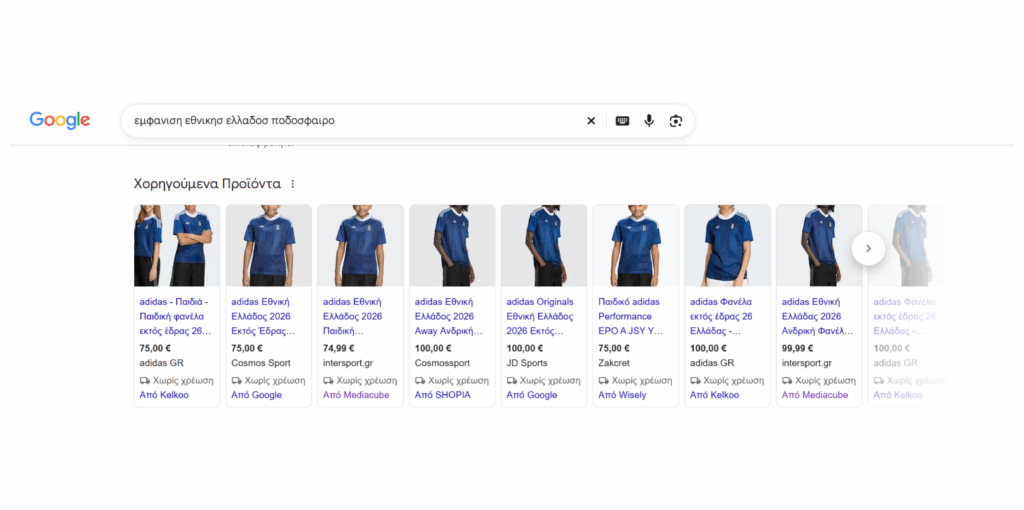This screenshot has width=1024, height=510.
Task: Click adidas GR 100,00 € product image
Action: tap(728, 246)
